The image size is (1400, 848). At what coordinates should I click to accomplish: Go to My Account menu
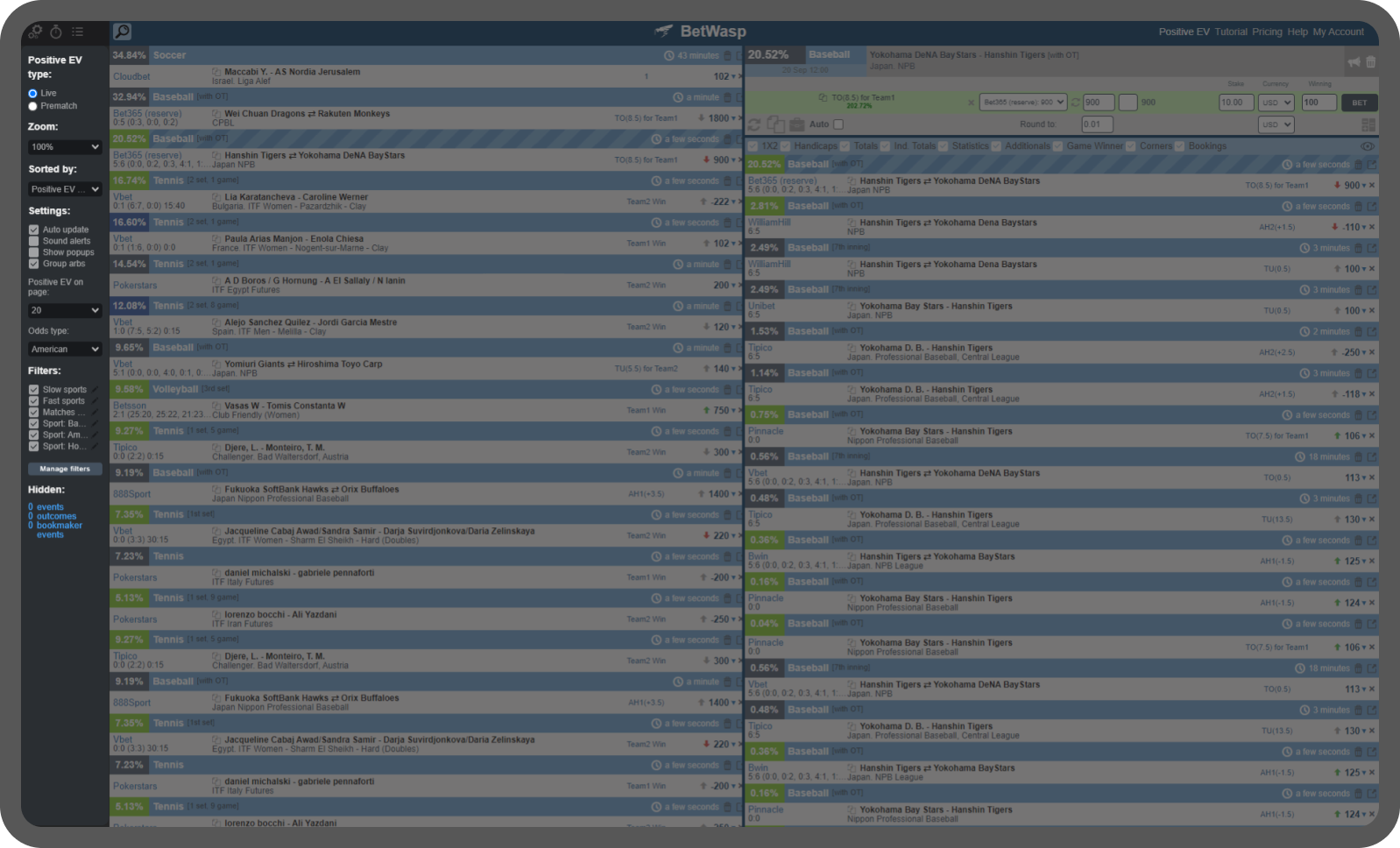point(1338,32)
